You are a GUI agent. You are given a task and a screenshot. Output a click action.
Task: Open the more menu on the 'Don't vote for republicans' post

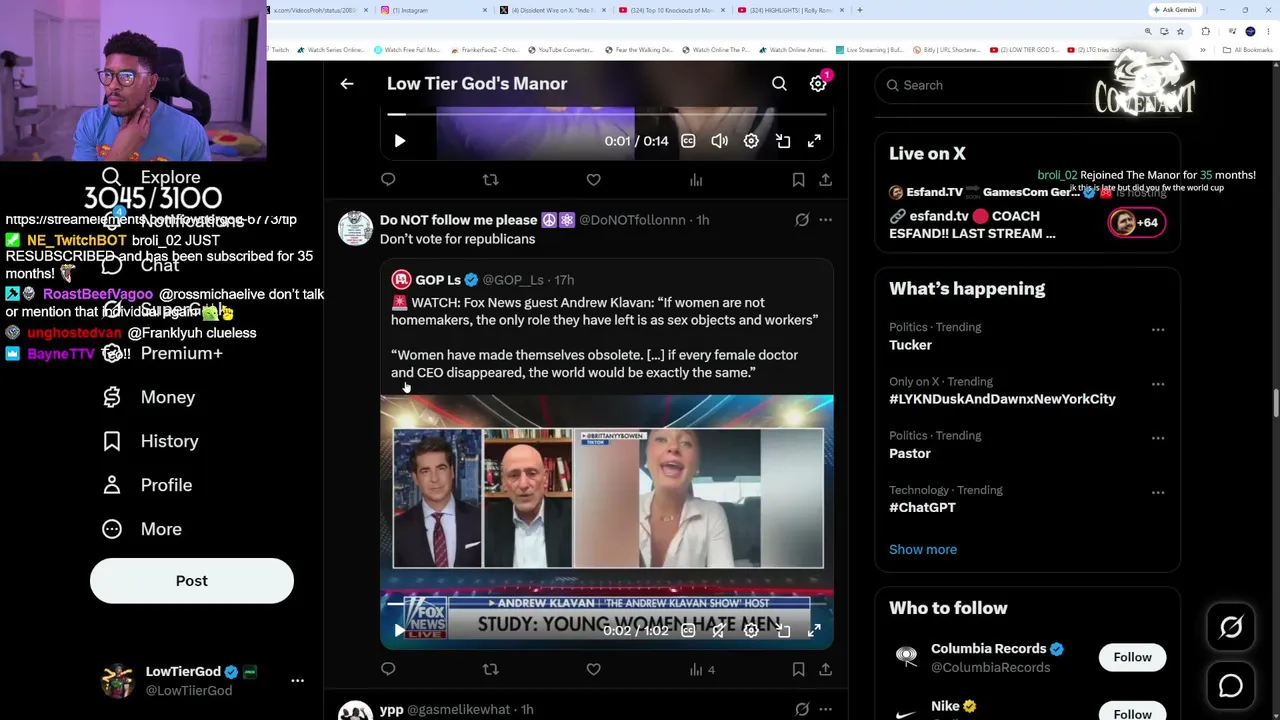825,220
